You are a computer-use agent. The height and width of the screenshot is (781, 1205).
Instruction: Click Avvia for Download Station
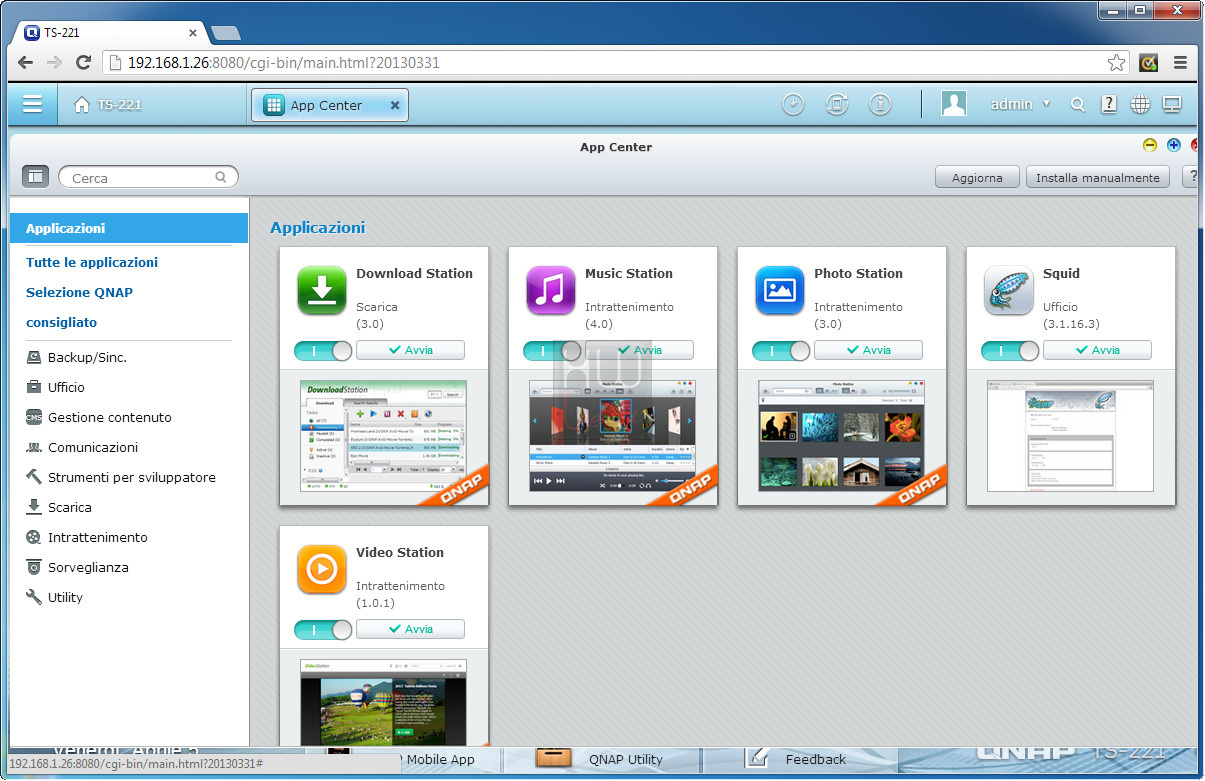pyautogui.click(x=410, y=350)
